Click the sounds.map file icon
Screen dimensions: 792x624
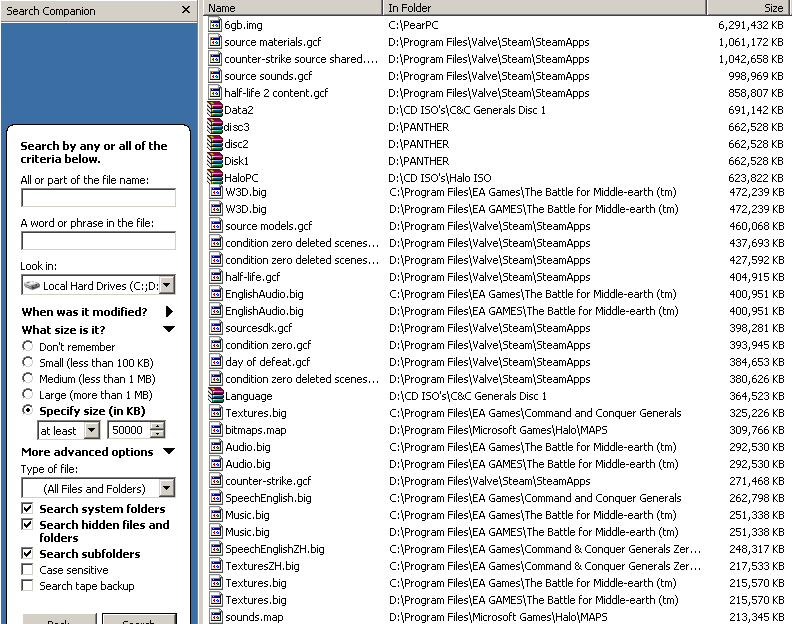coord(216,616)
